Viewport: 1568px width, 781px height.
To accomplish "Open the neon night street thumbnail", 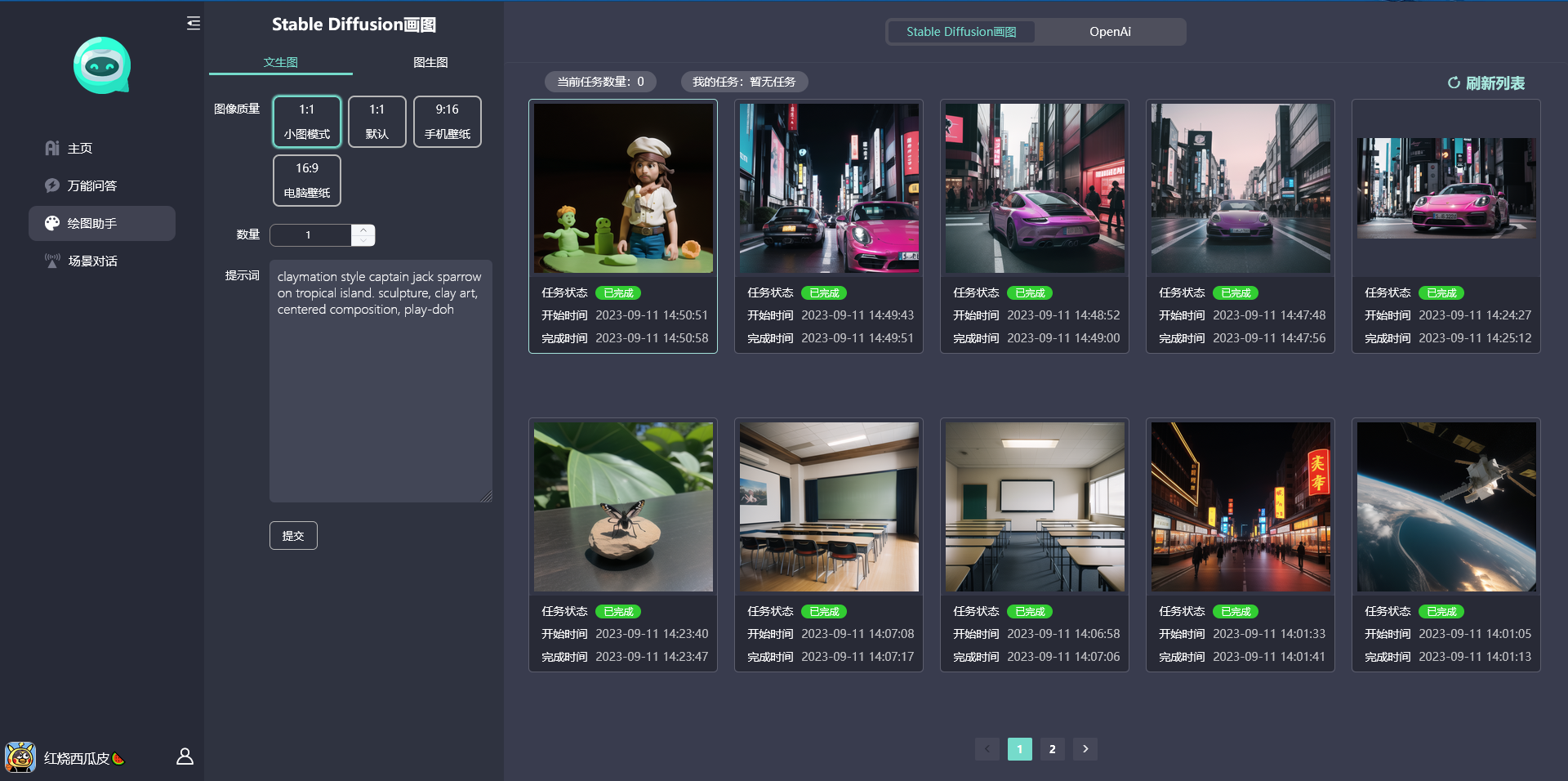I will point(1241,507).
